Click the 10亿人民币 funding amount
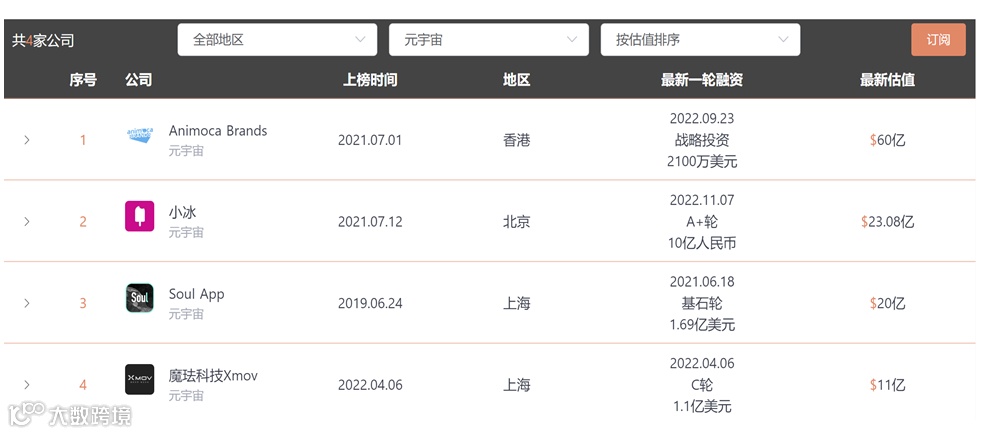The image size is (1006, 434). tap(702, 243)
